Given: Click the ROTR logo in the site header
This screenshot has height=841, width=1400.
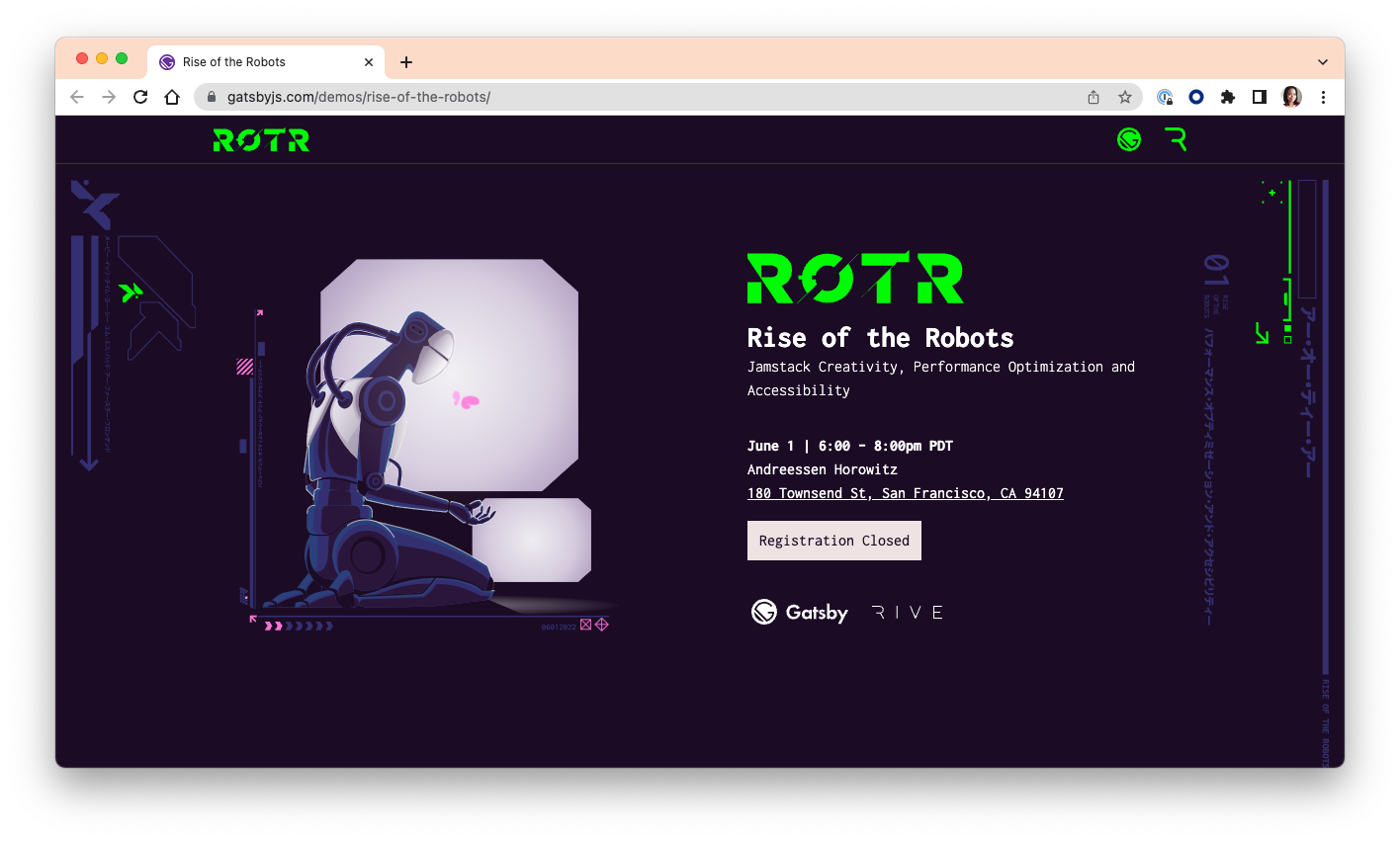Looking at the screenshot, I should point(261,140).
